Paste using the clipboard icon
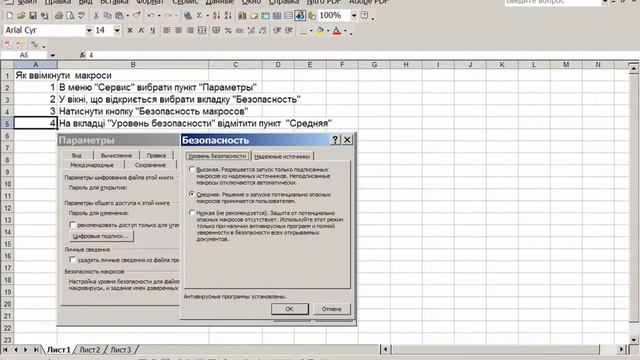 pos(119,16)
